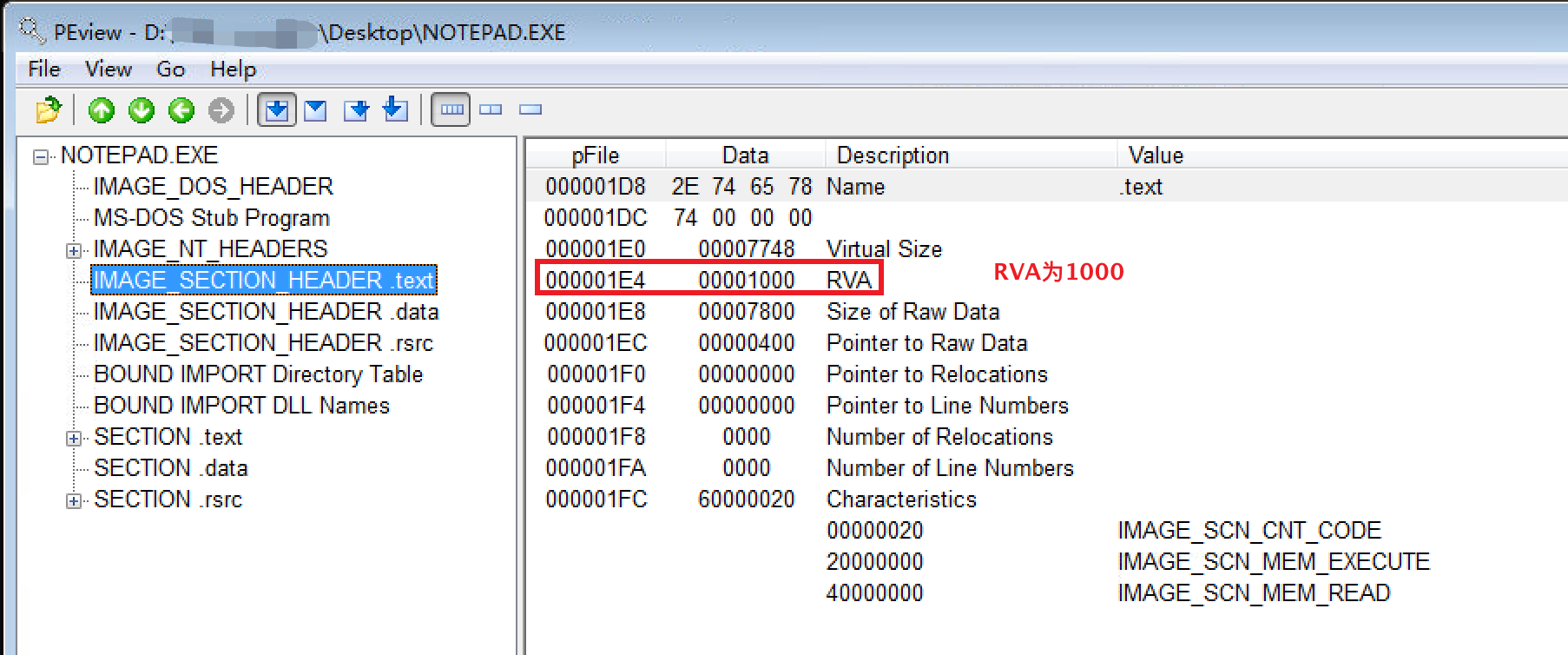Screen dimensions: 1568x655
Task: Open the File menu
Action: 44,69
